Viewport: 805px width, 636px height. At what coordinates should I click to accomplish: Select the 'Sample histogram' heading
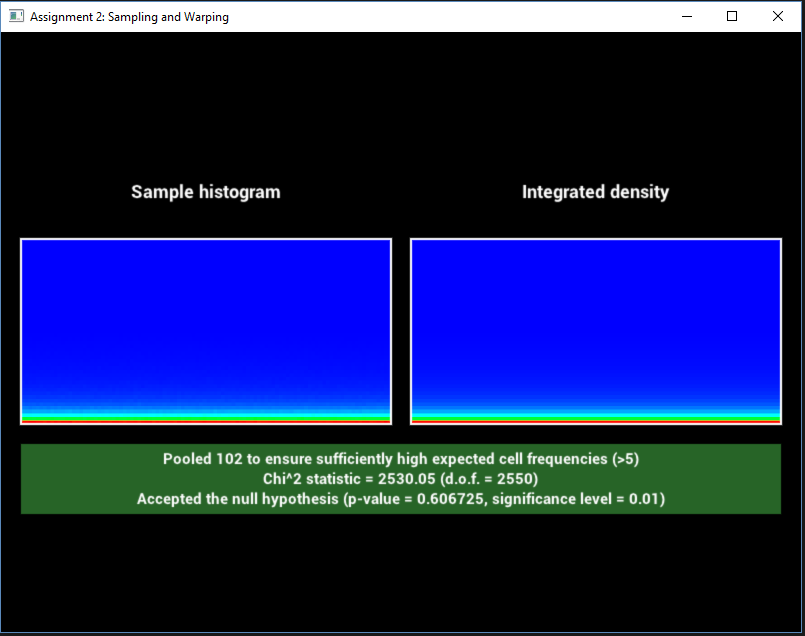(x=206, y=192)
